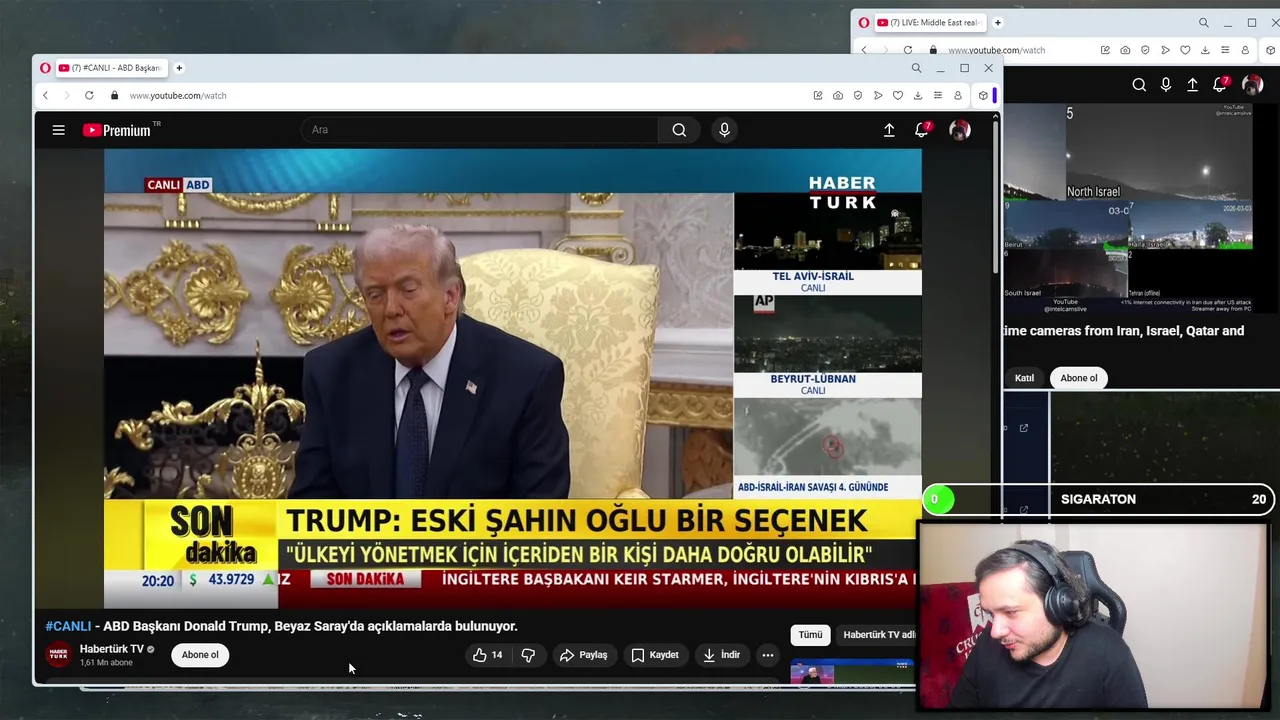The width and height of the screenshot is (1280, 720).
Task: Open the Habertürk TV channel avatar
Action: (59, 655)
